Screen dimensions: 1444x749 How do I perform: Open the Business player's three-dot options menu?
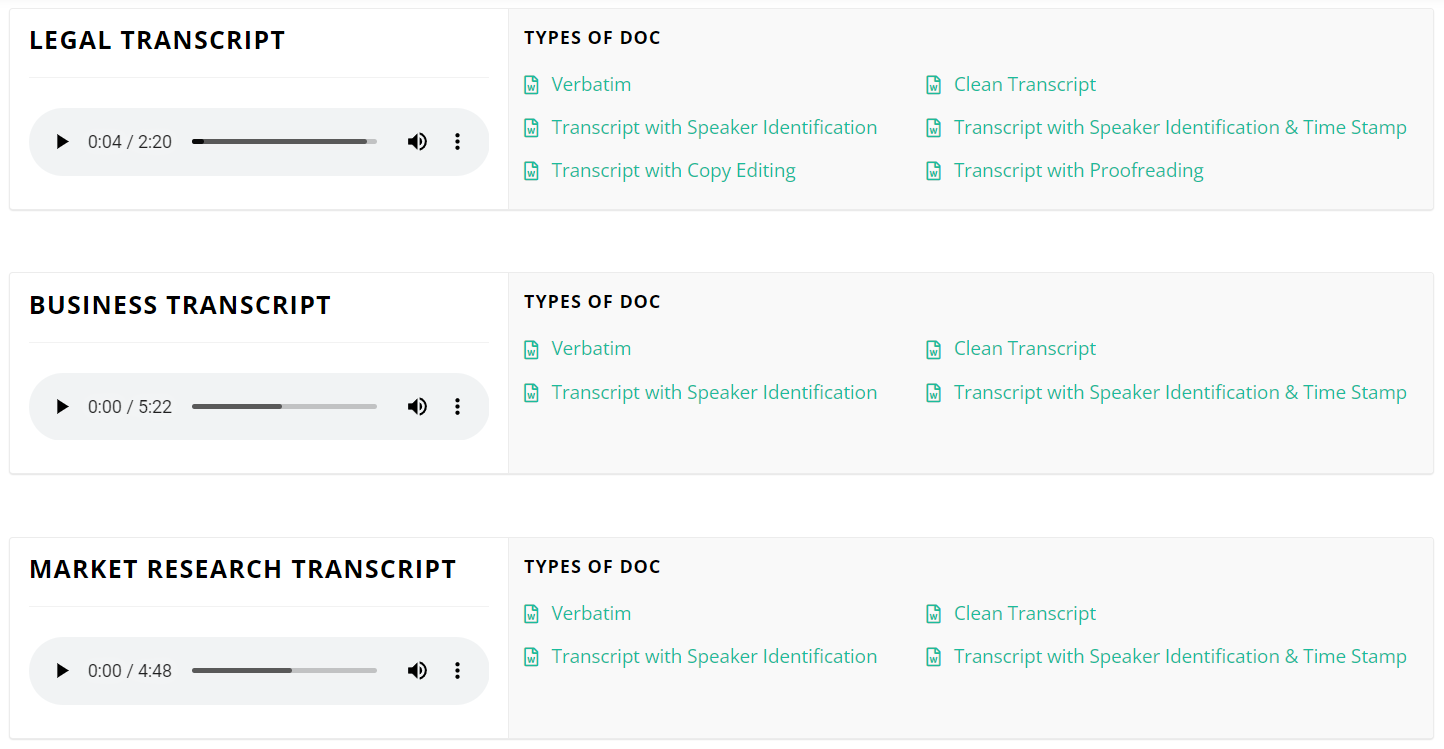pos(457,406)
